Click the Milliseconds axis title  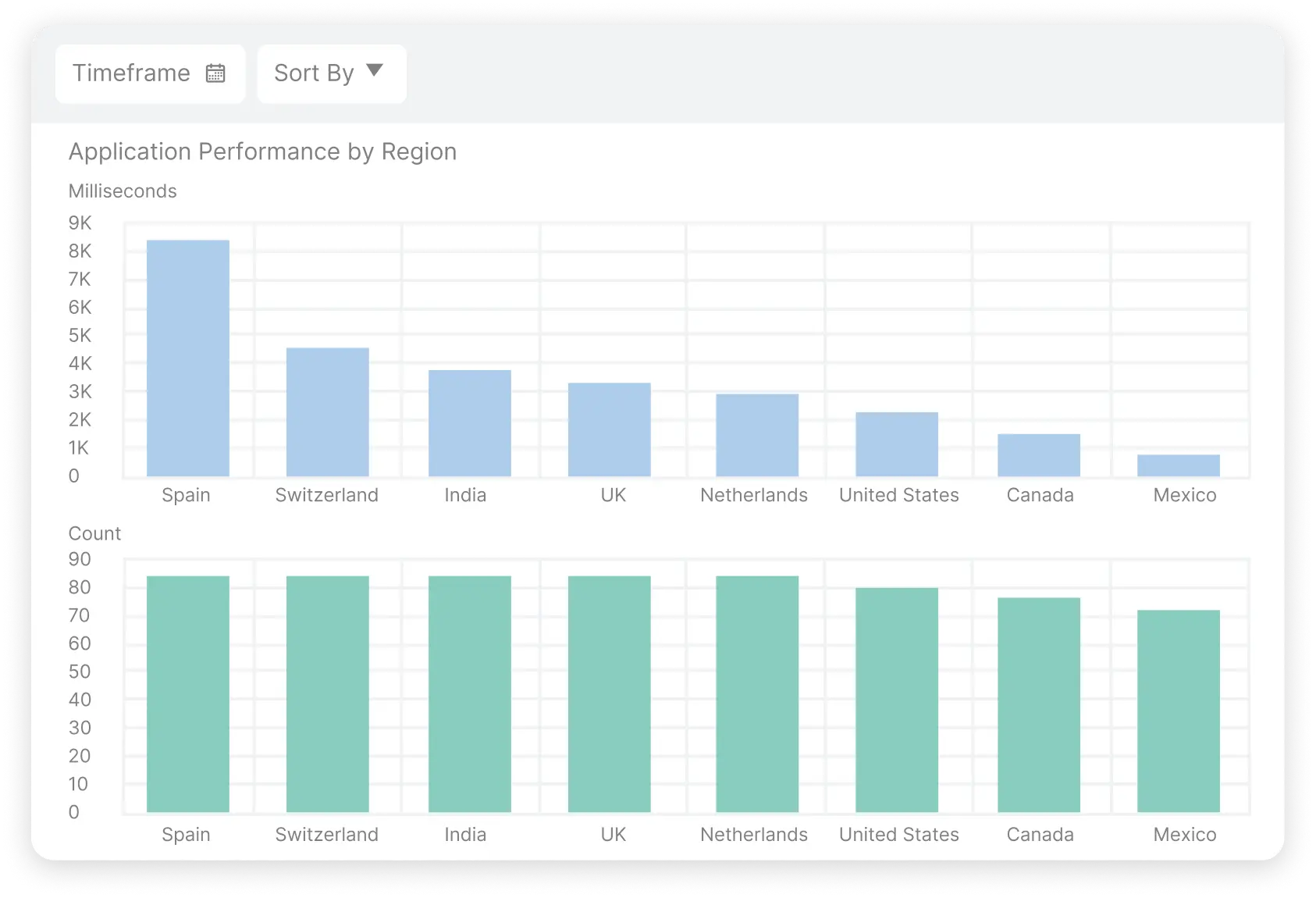click(x=123, y=191)
